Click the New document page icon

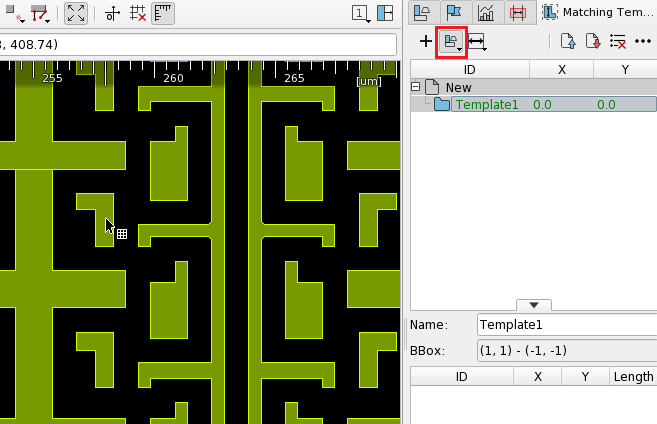point(432,87)
